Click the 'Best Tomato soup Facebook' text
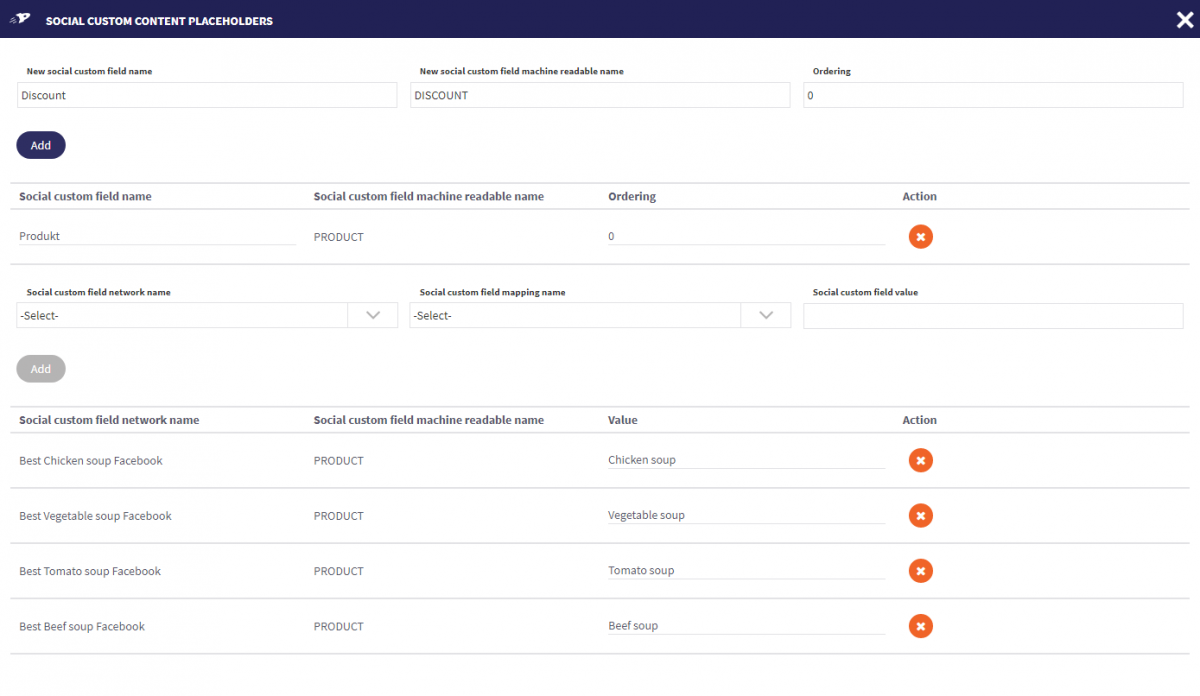The image size is (1200, 696). click(x=90, y=571)
